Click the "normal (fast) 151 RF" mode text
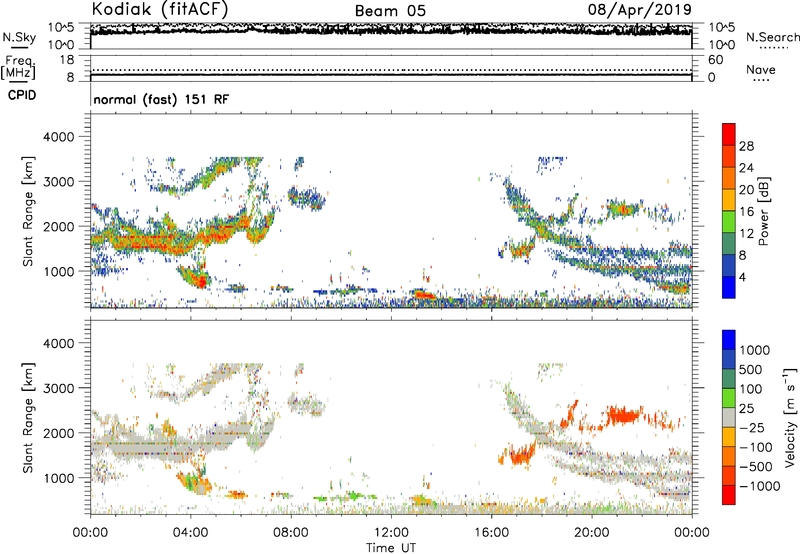This screenshot has height=554, width=800. point(161,99)
